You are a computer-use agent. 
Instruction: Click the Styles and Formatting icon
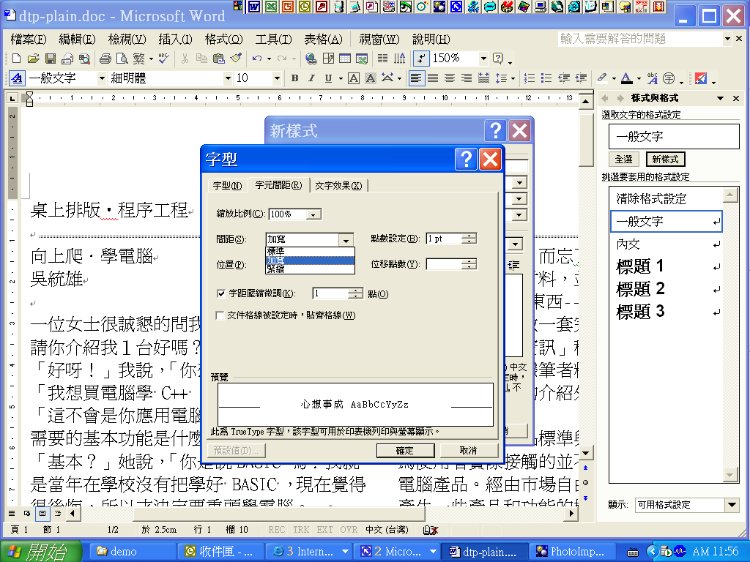17,78
